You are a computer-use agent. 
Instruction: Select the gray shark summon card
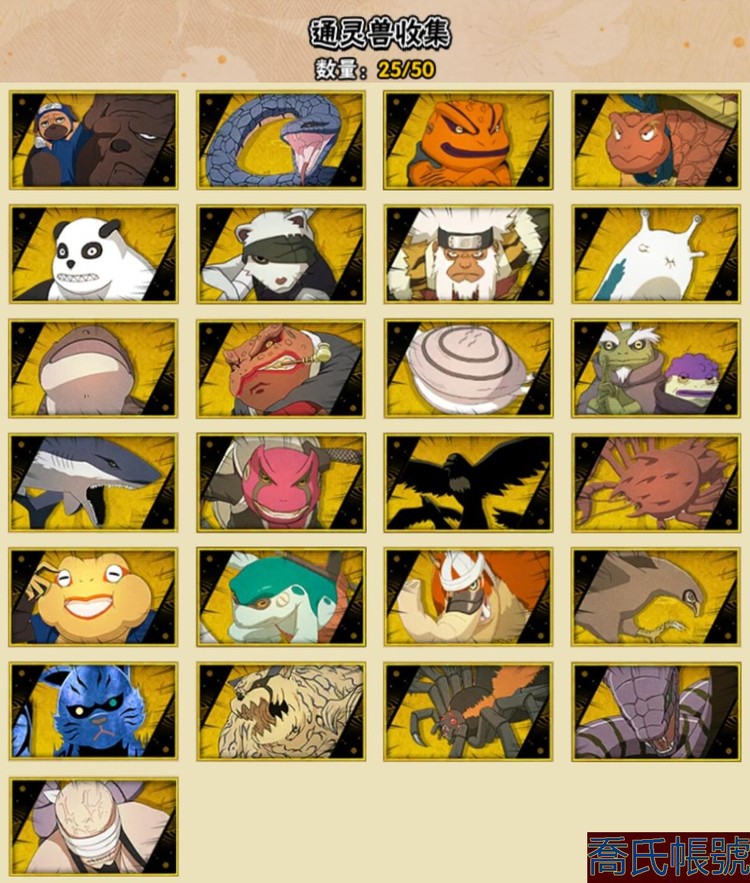click(x=93, y=483)
